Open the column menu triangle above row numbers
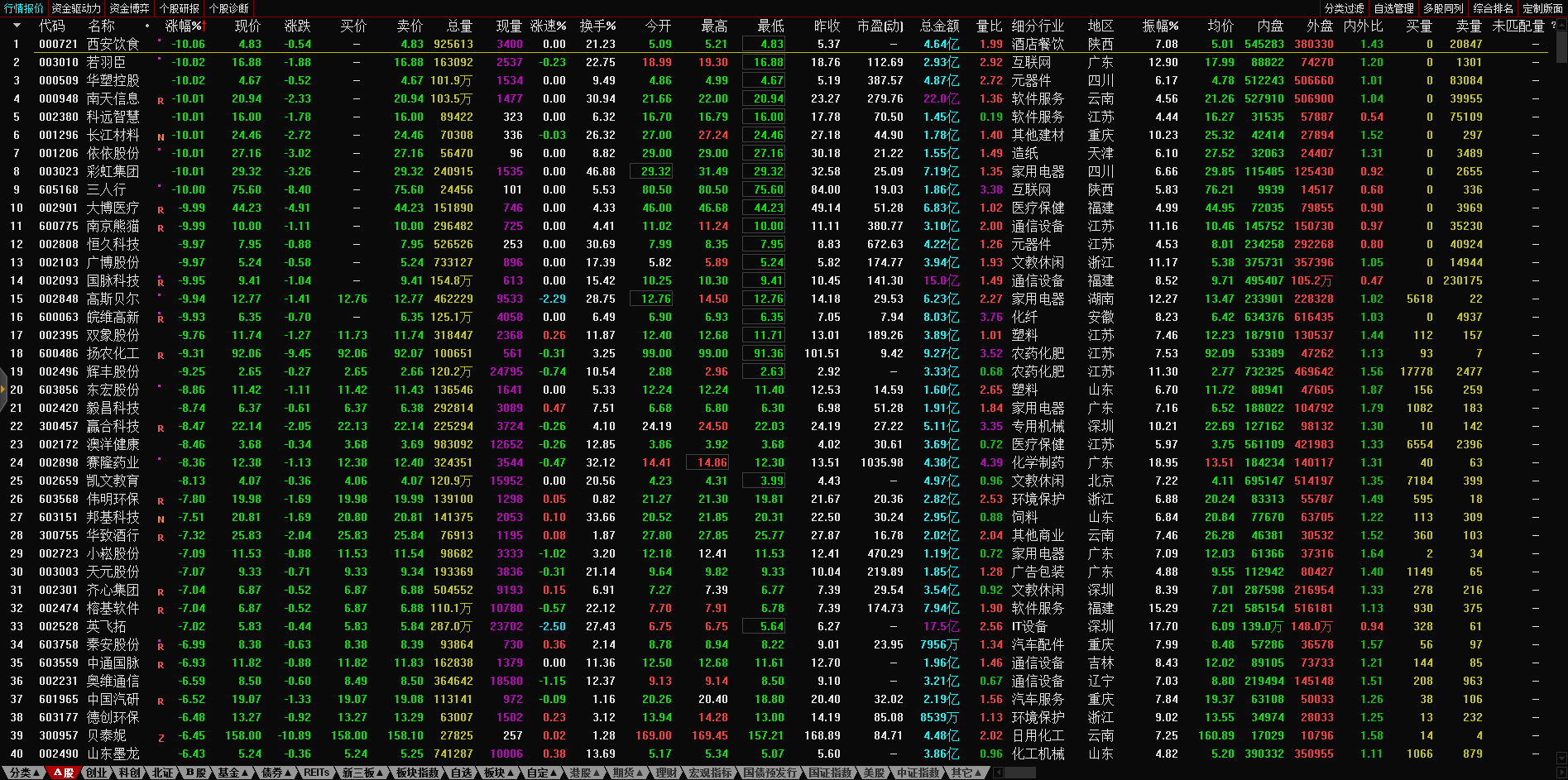 point(16,26)
